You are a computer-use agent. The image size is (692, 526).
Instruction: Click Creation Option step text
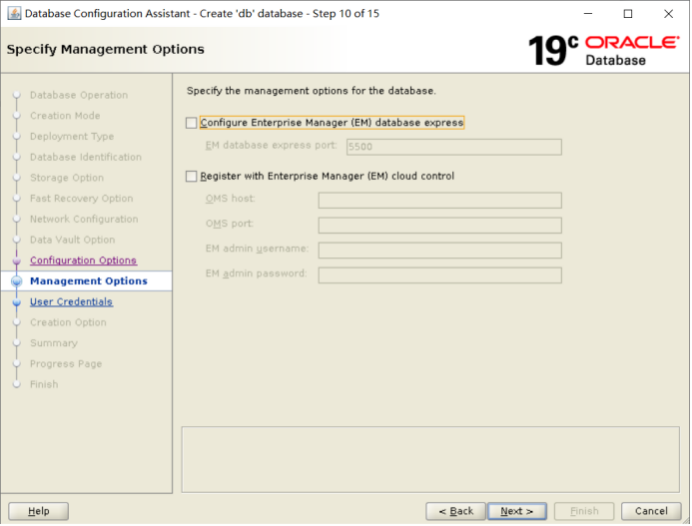68,323
